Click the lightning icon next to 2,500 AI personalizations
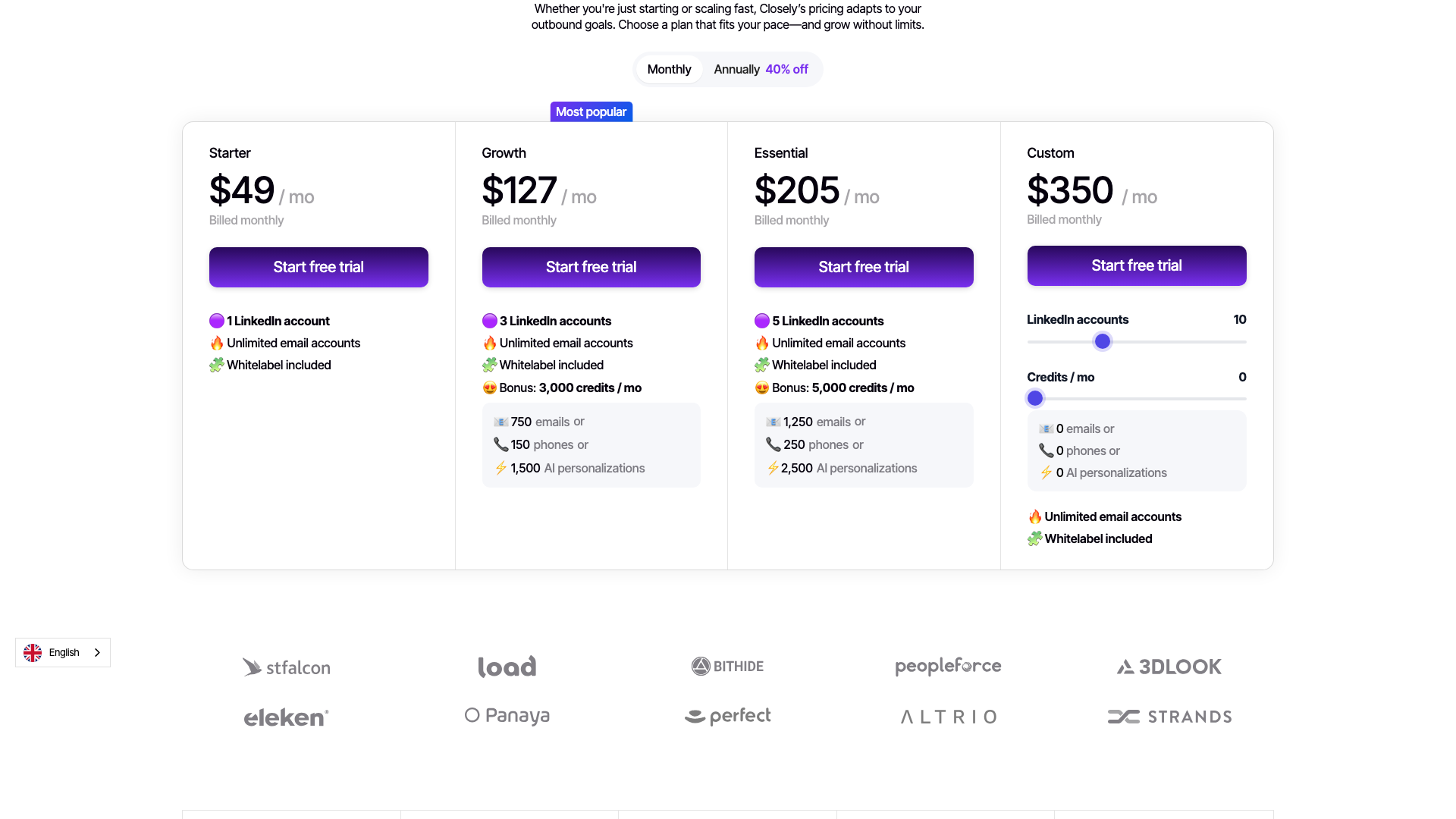The width and height of the screenshot is (1456, 819). [x=773, y=468]
